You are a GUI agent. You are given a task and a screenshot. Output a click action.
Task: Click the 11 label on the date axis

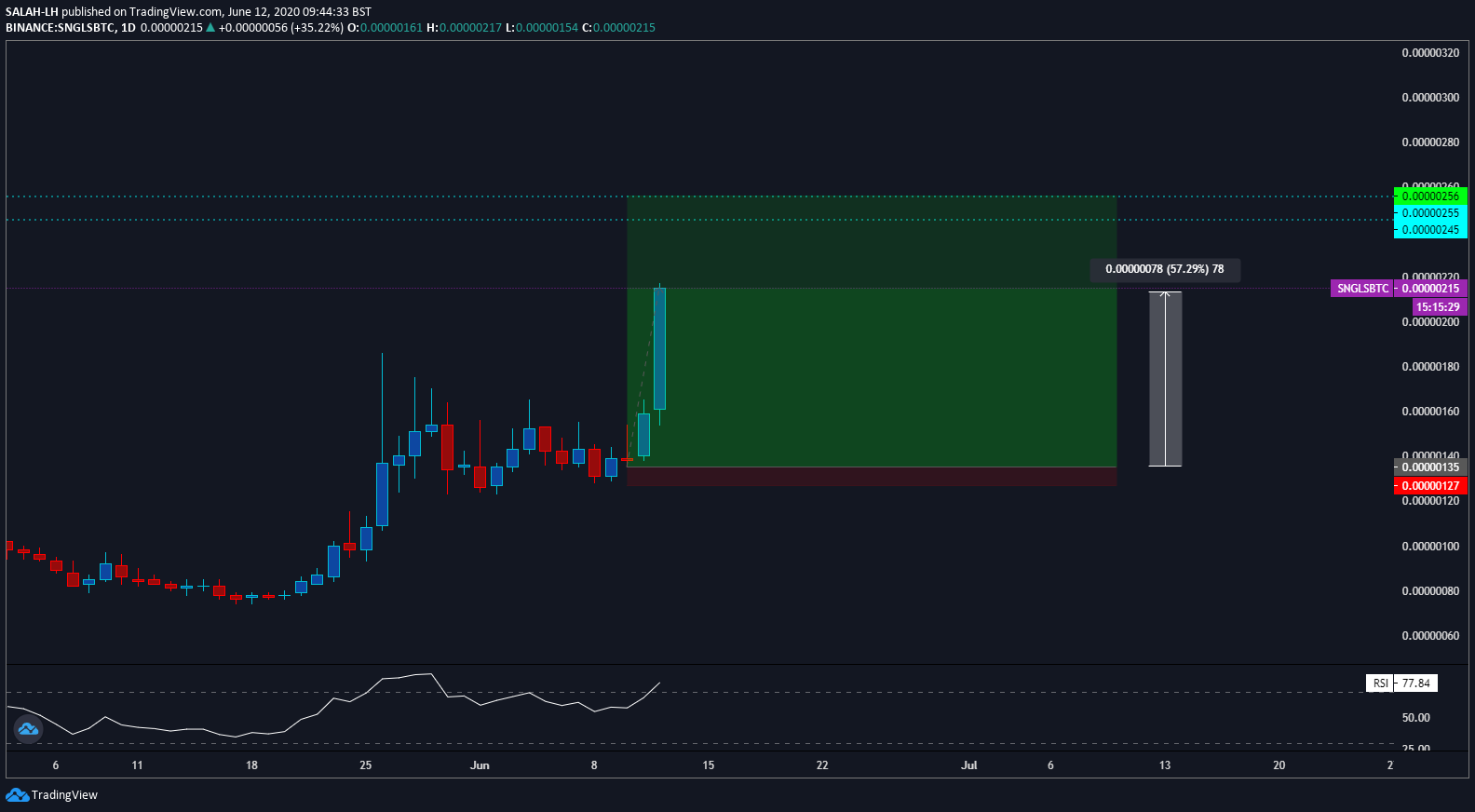137,765
